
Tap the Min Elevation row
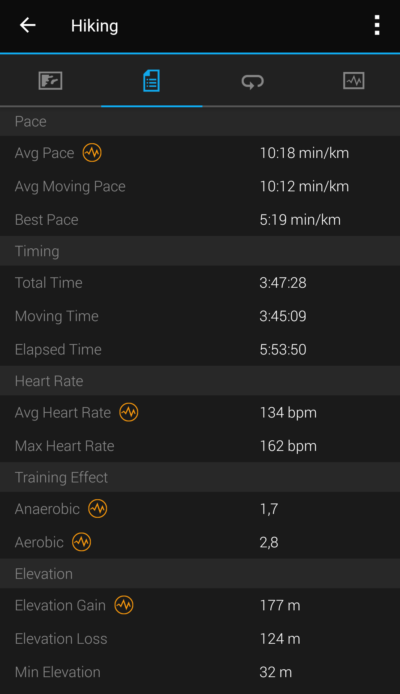click(x=200, y=672)
